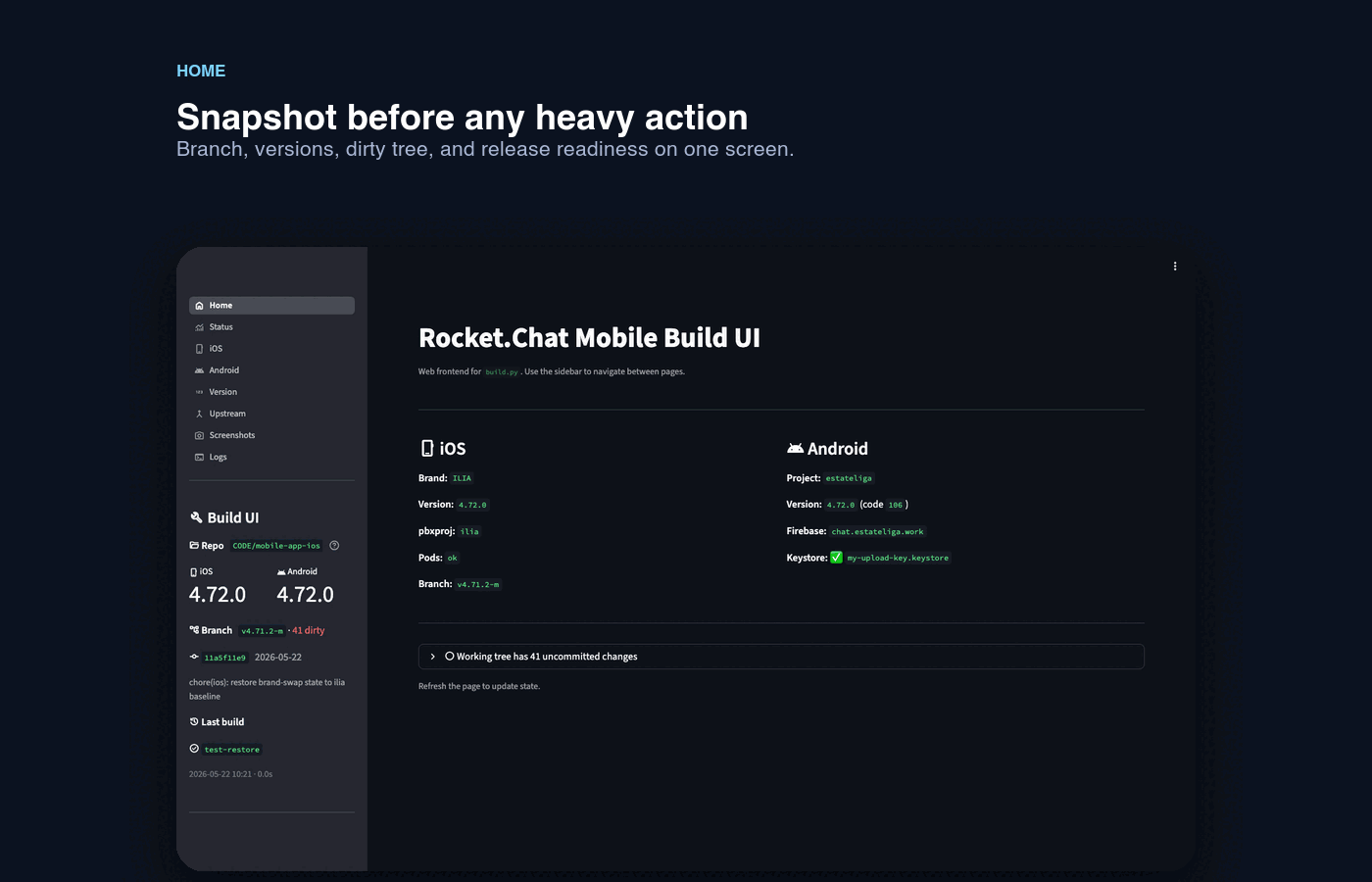1372x882 pixels.
Task: Click the pbxproj 'ilia' value
Action: (469, 531)
